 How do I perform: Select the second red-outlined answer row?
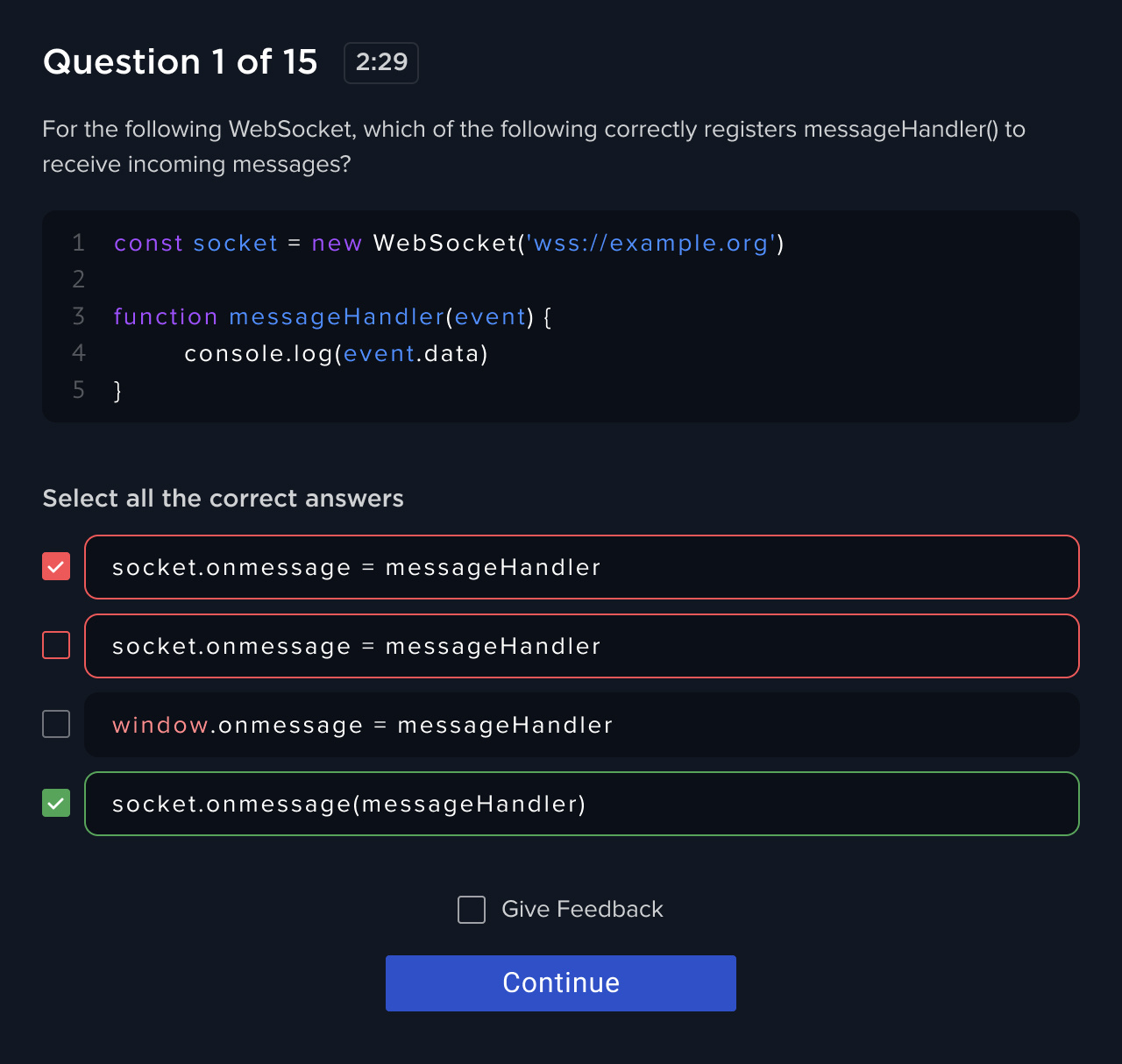[581, 646]
